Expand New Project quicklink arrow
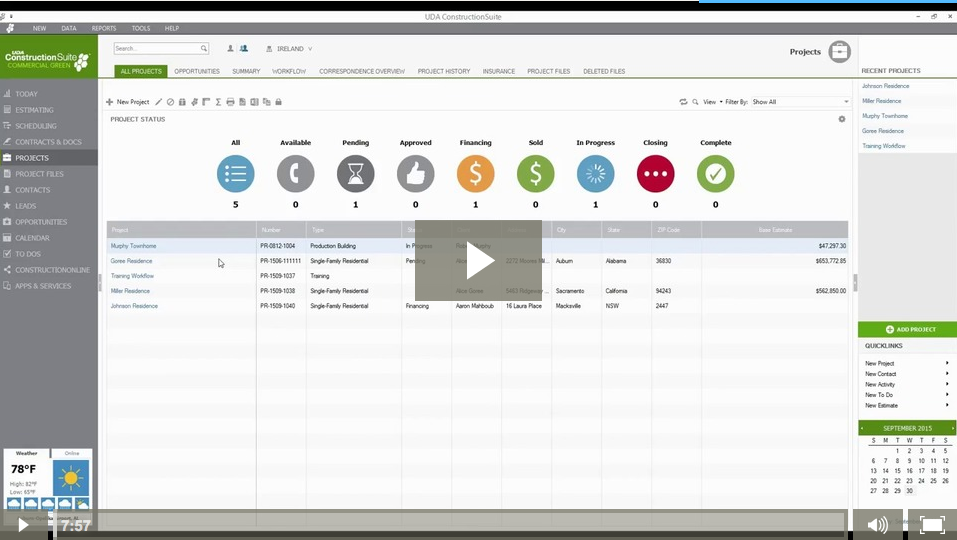 [947, 363]
